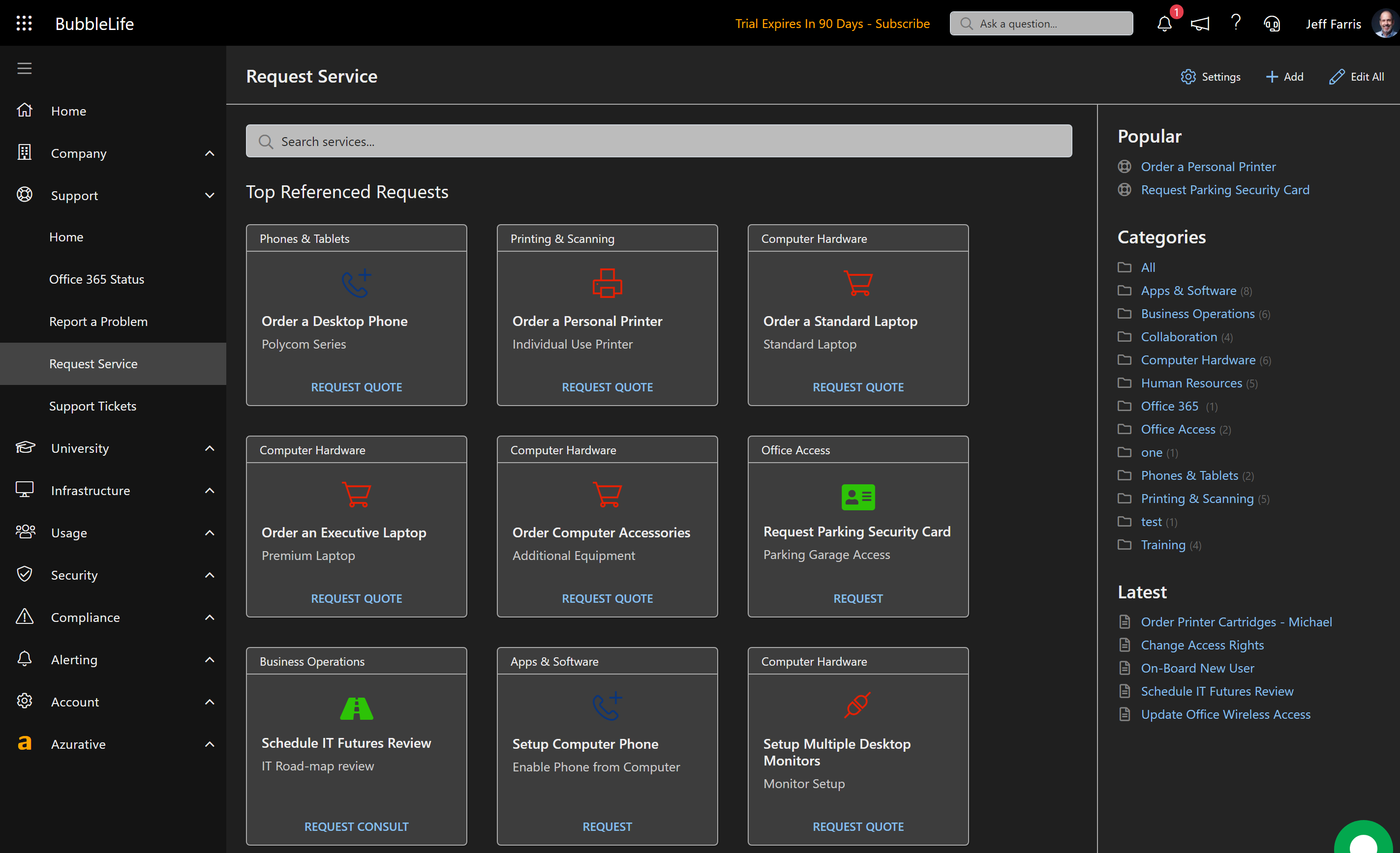The height and width of the screenshot is (853, 1400).
Task: Open latest item Update Office Wireless Access
Action: tap(1225, 714)
